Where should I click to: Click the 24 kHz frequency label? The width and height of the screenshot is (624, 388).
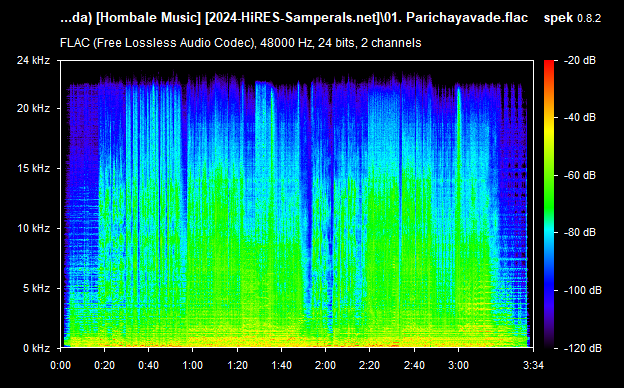[x=33, y=60]
